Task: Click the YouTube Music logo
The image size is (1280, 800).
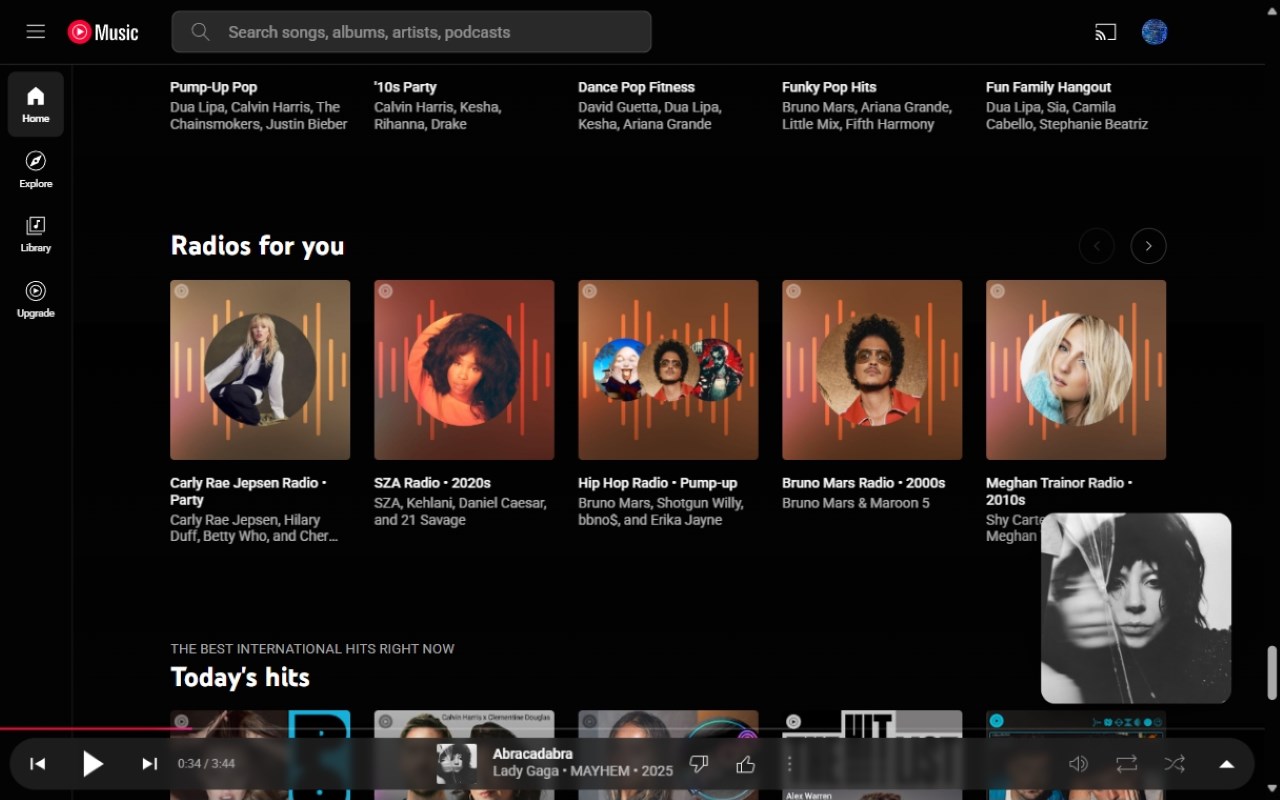Action: click(x=103, y=32)
